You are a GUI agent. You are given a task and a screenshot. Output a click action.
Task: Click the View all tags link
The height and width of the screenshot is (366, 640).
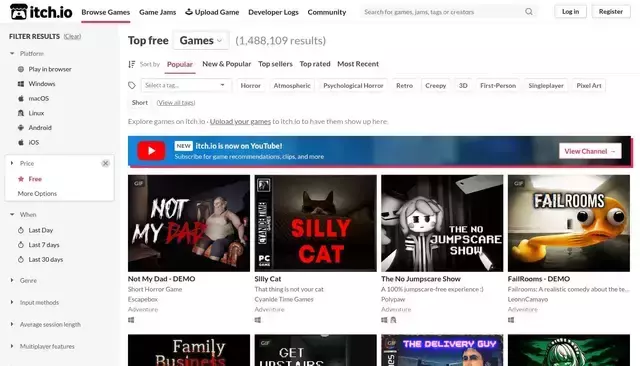coord(176,102)
